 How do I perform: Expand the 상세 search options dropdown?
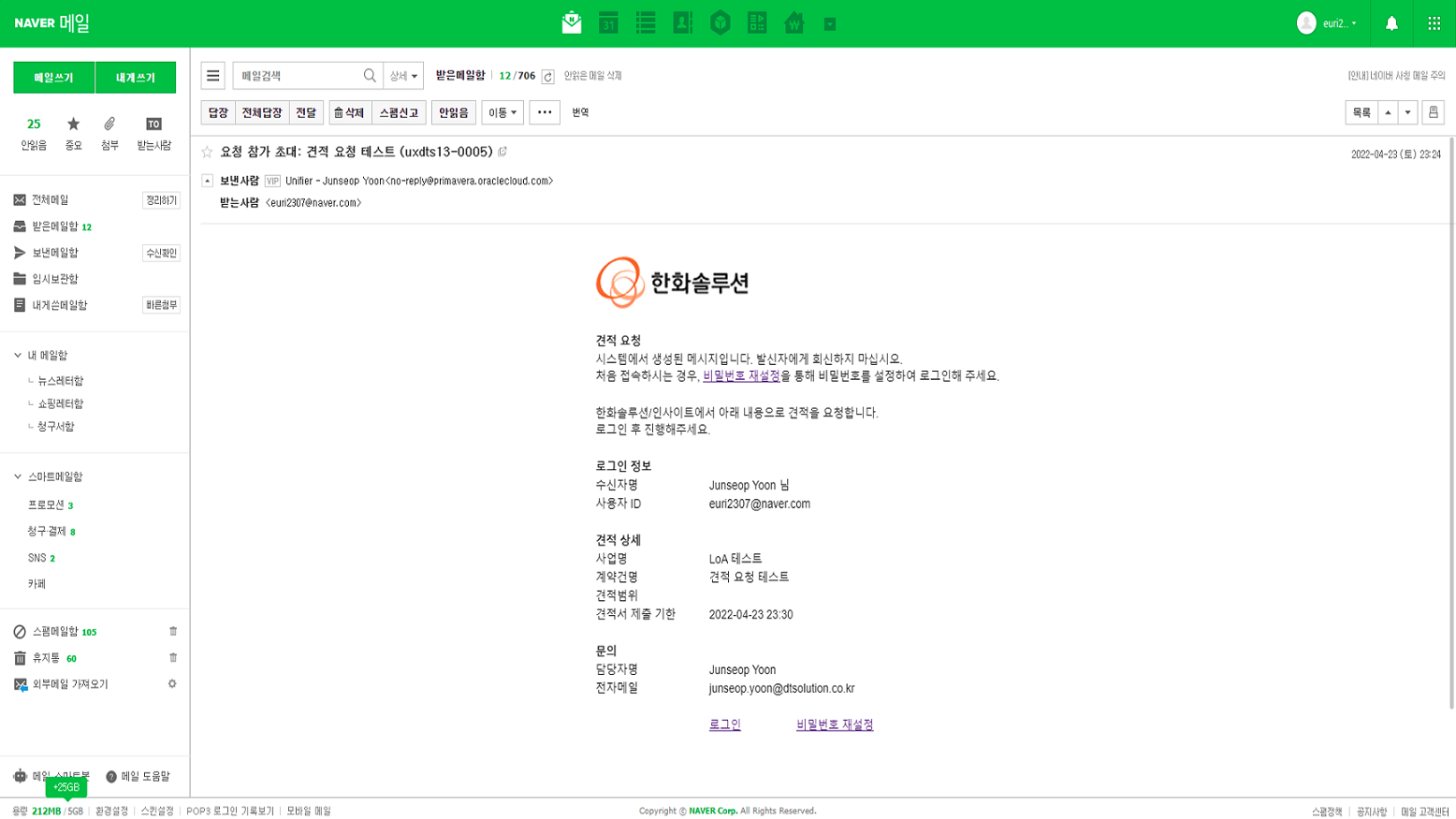coord(403,76)
